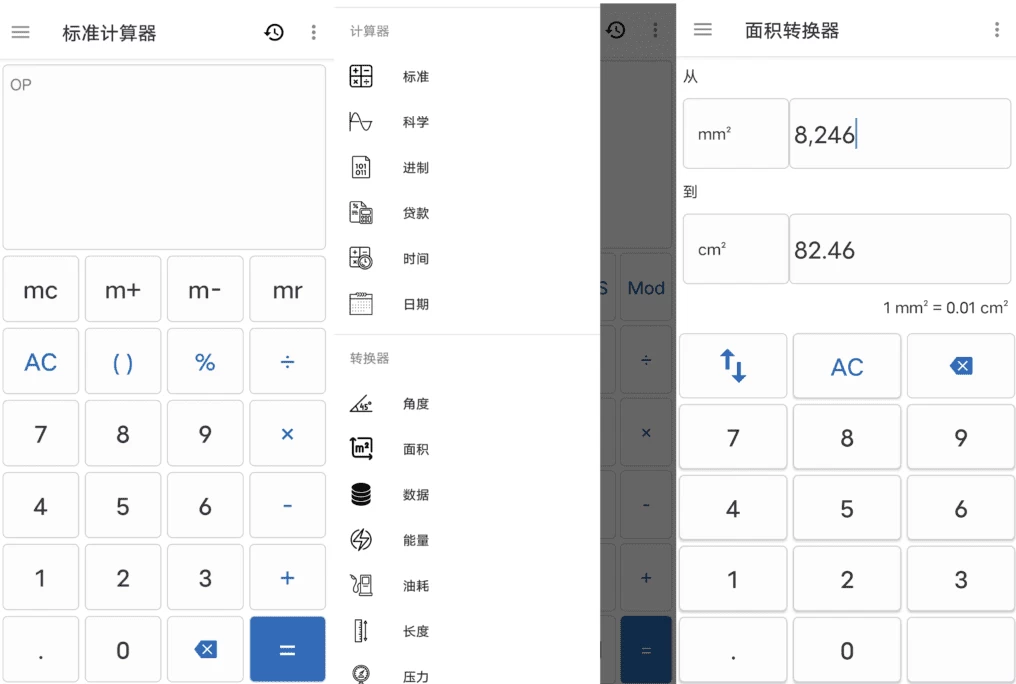
Task: Expand the mm² source unit selector
Action: coord(735,133)
